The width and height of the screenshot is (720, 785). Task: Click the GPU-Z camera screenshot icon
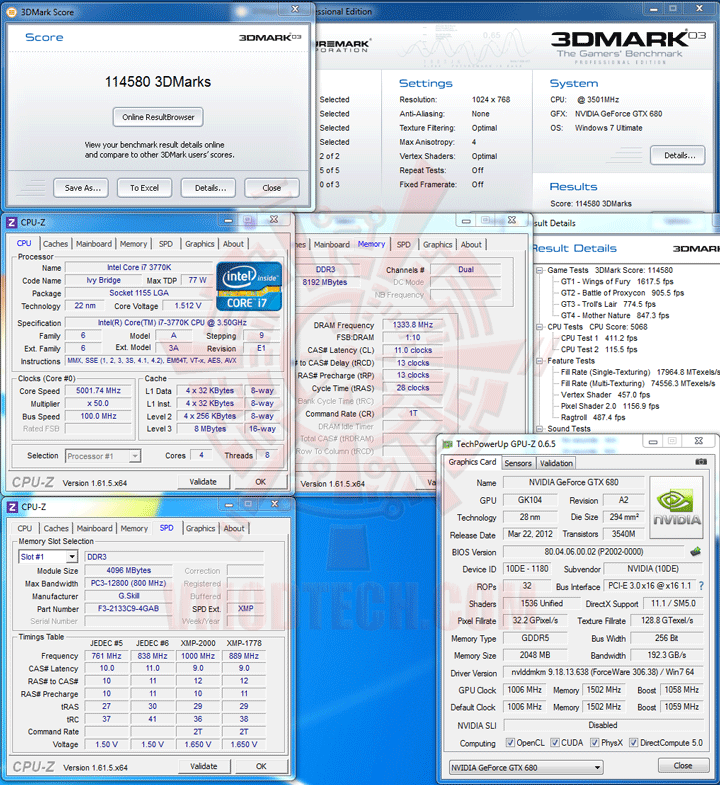point(701,462)
